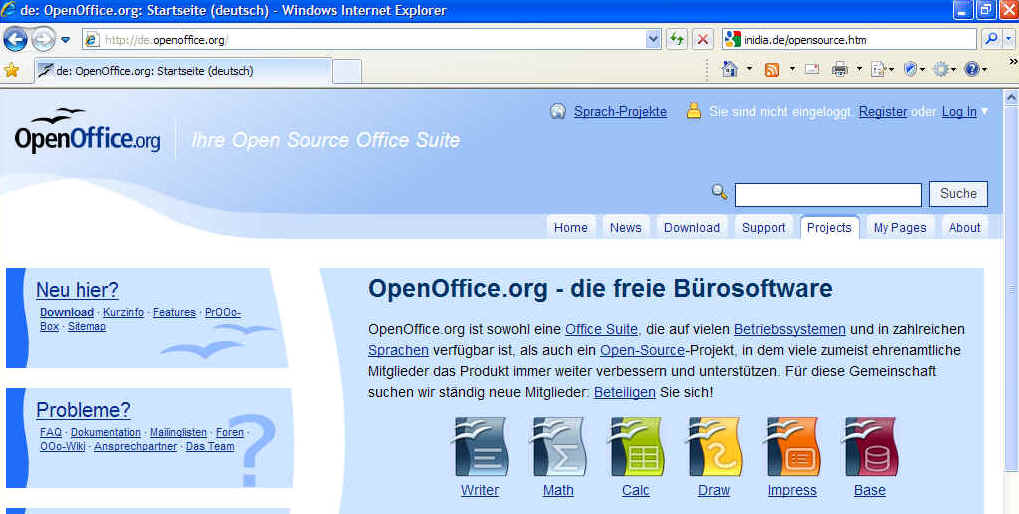The width and height of the screenshot is (1019, 514).
Task: Click the orange RSS feeds icon
Action: point(771,70)
